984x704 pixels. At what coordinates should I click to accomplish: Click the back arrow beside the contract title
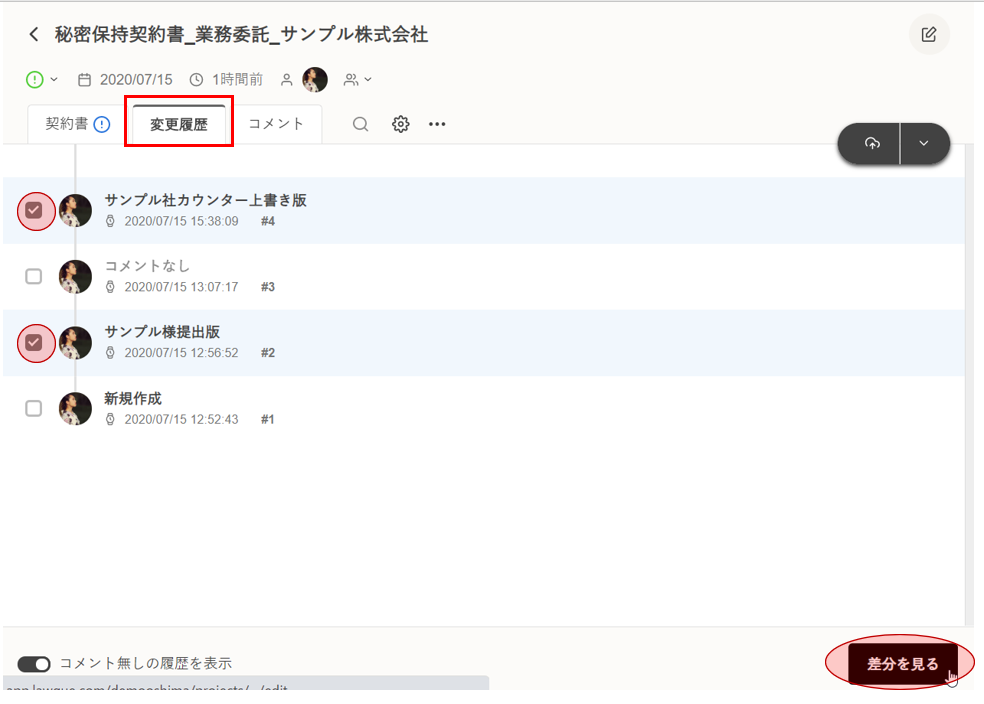point(34,35)
